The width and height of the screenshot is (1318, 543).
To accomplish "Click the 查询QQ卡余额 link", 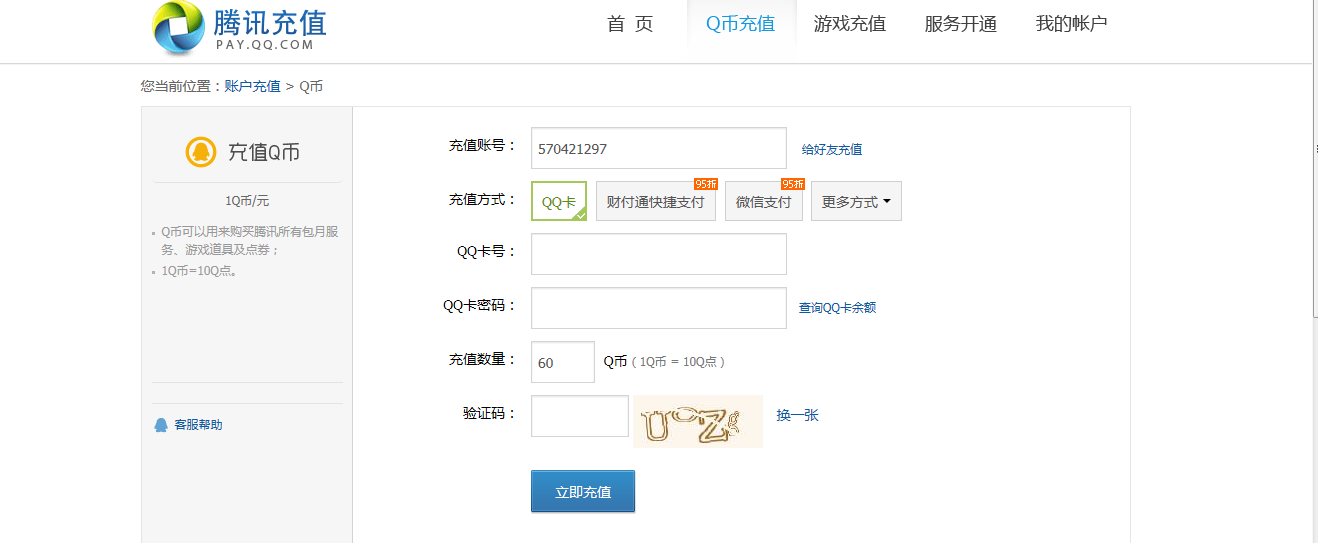I will click(837, 308).
